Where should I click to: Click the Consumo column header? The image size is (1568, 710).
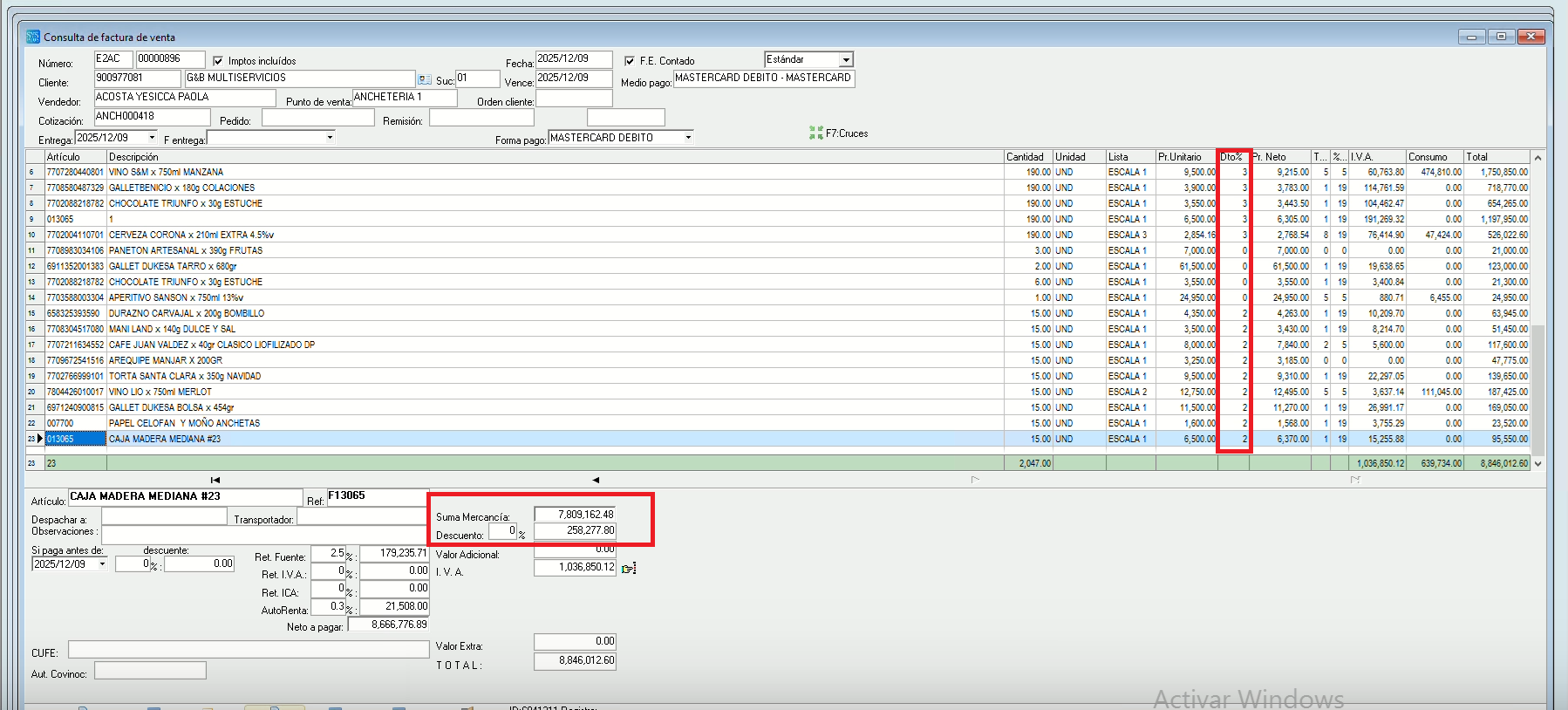coord(1435,157)
